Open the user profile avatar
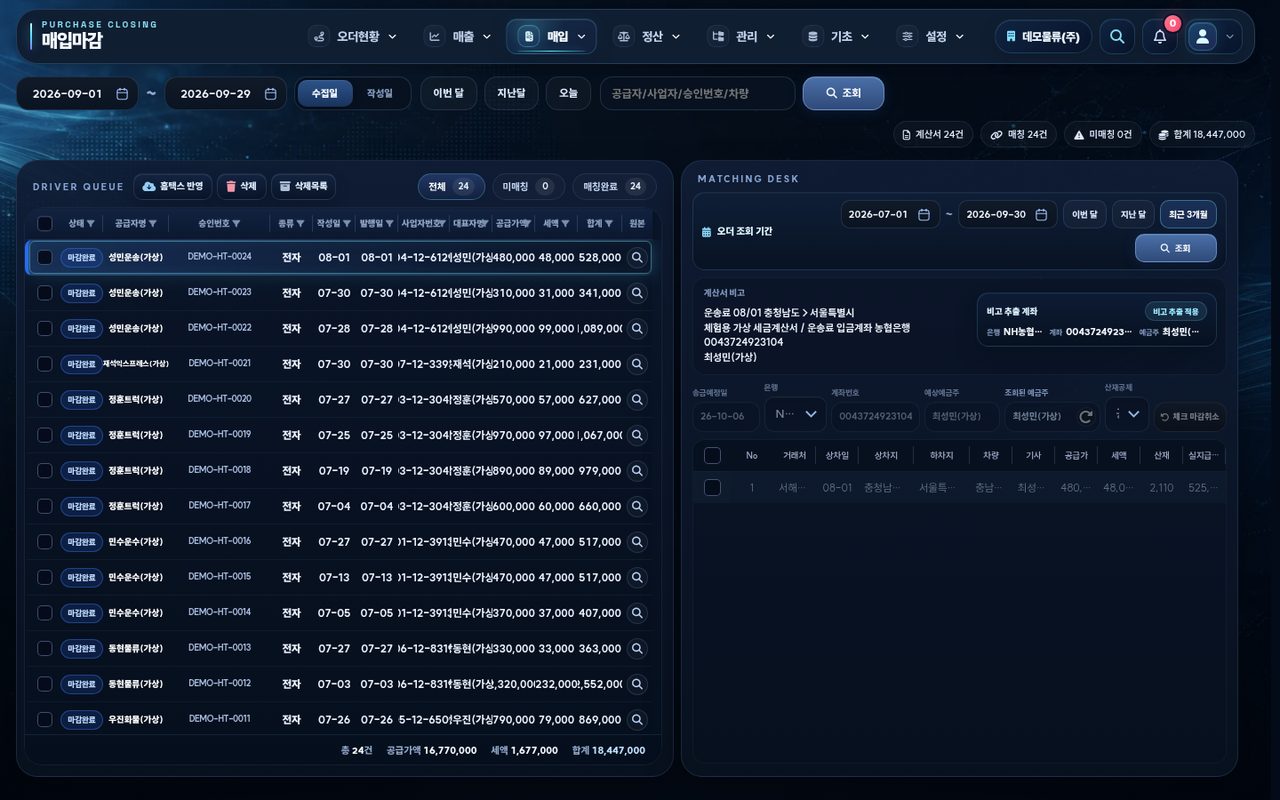This screenshot has height=800, width=1280. coord(1203,37)
